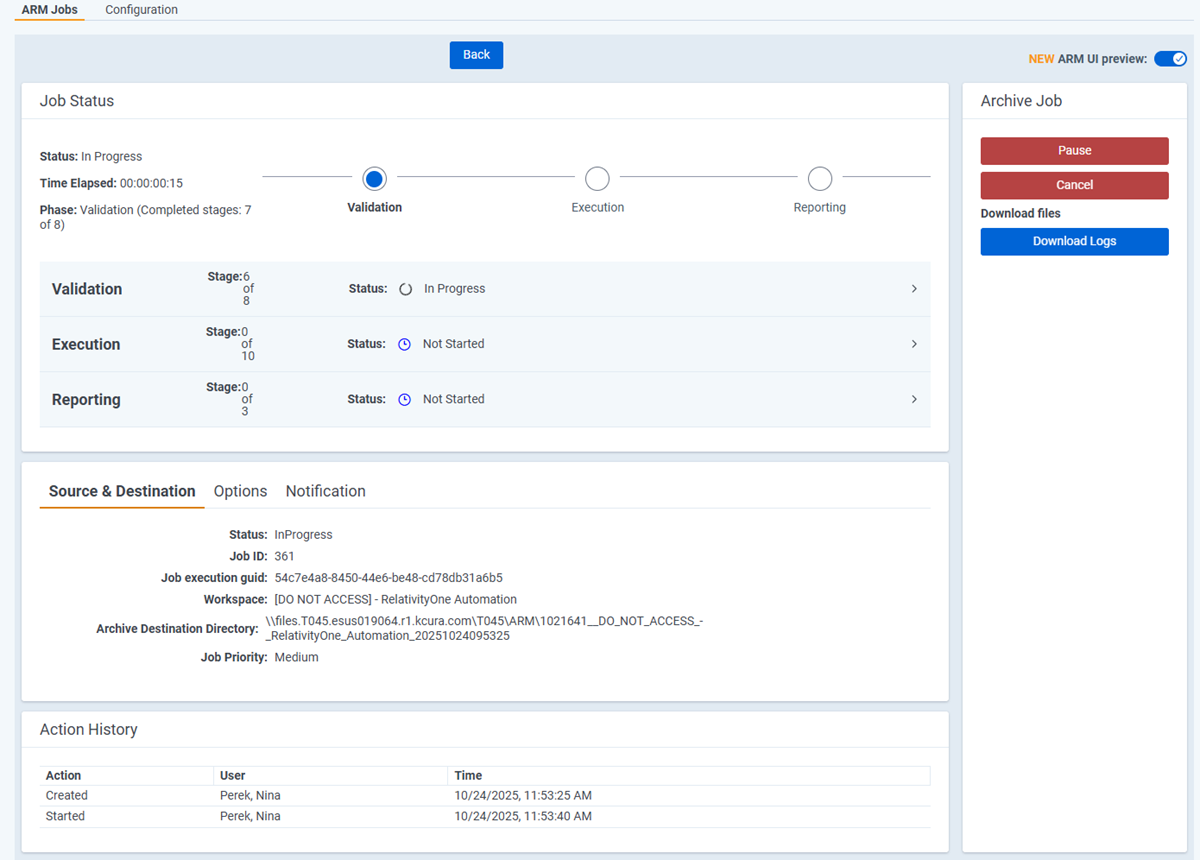Select the ARM Jobs tab
This screenshot has width=1200, height=860.
pyautogui.click(x=48, y=10)
